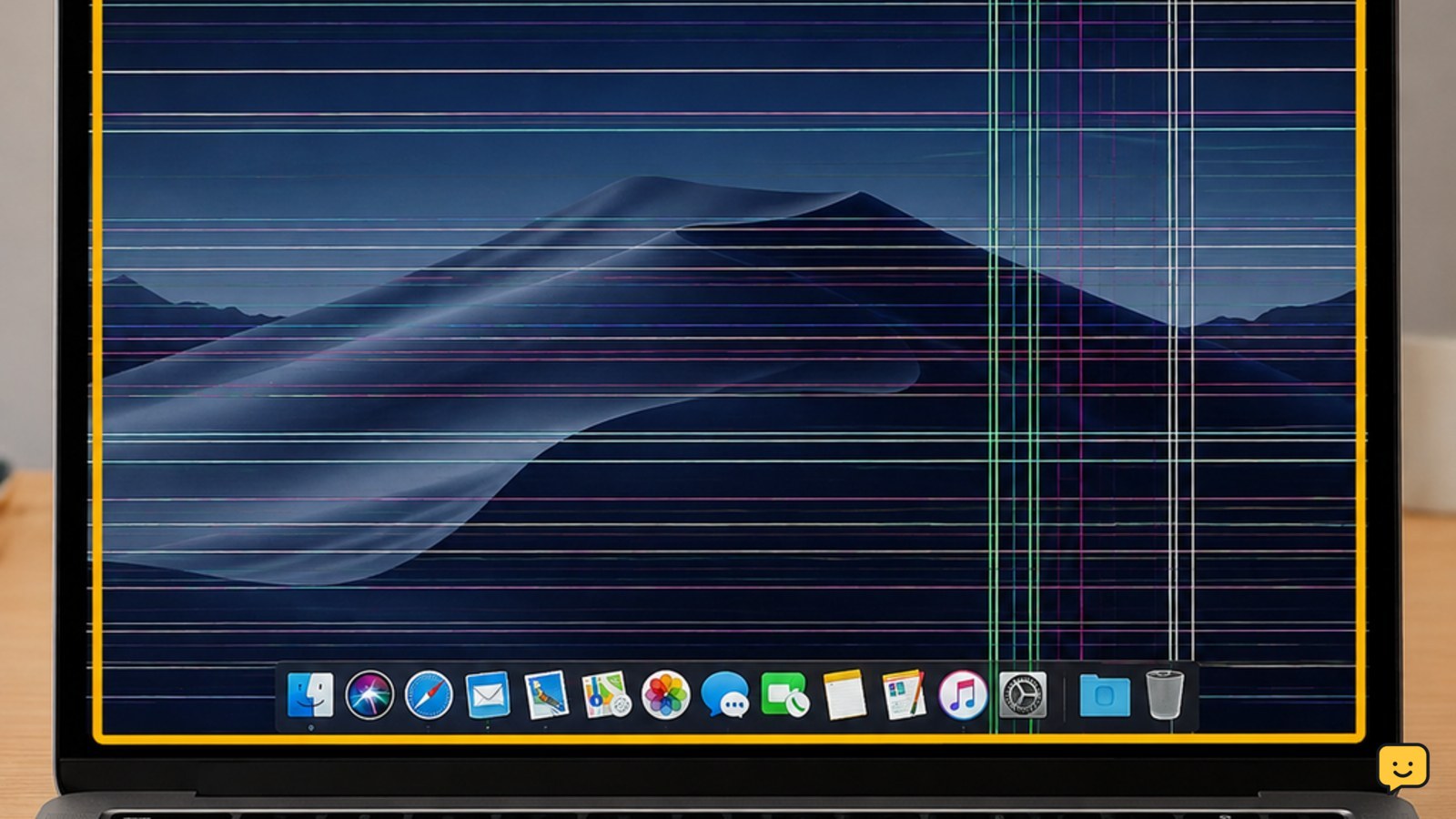Launch the Maps app in Dock
The image size is (1456, 819).
coord(606,695)
